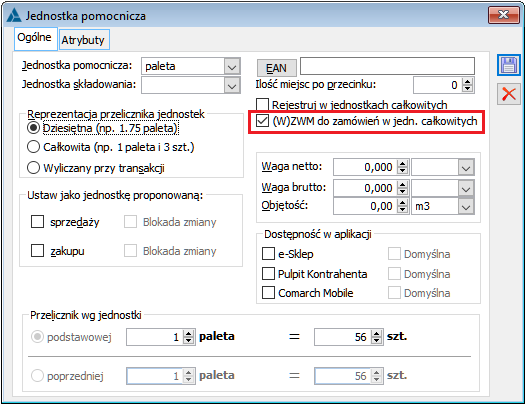This screenshot has width=526, height=405.
Task: Click the Comarch logo in title bar
Action: tap(14, 15)
